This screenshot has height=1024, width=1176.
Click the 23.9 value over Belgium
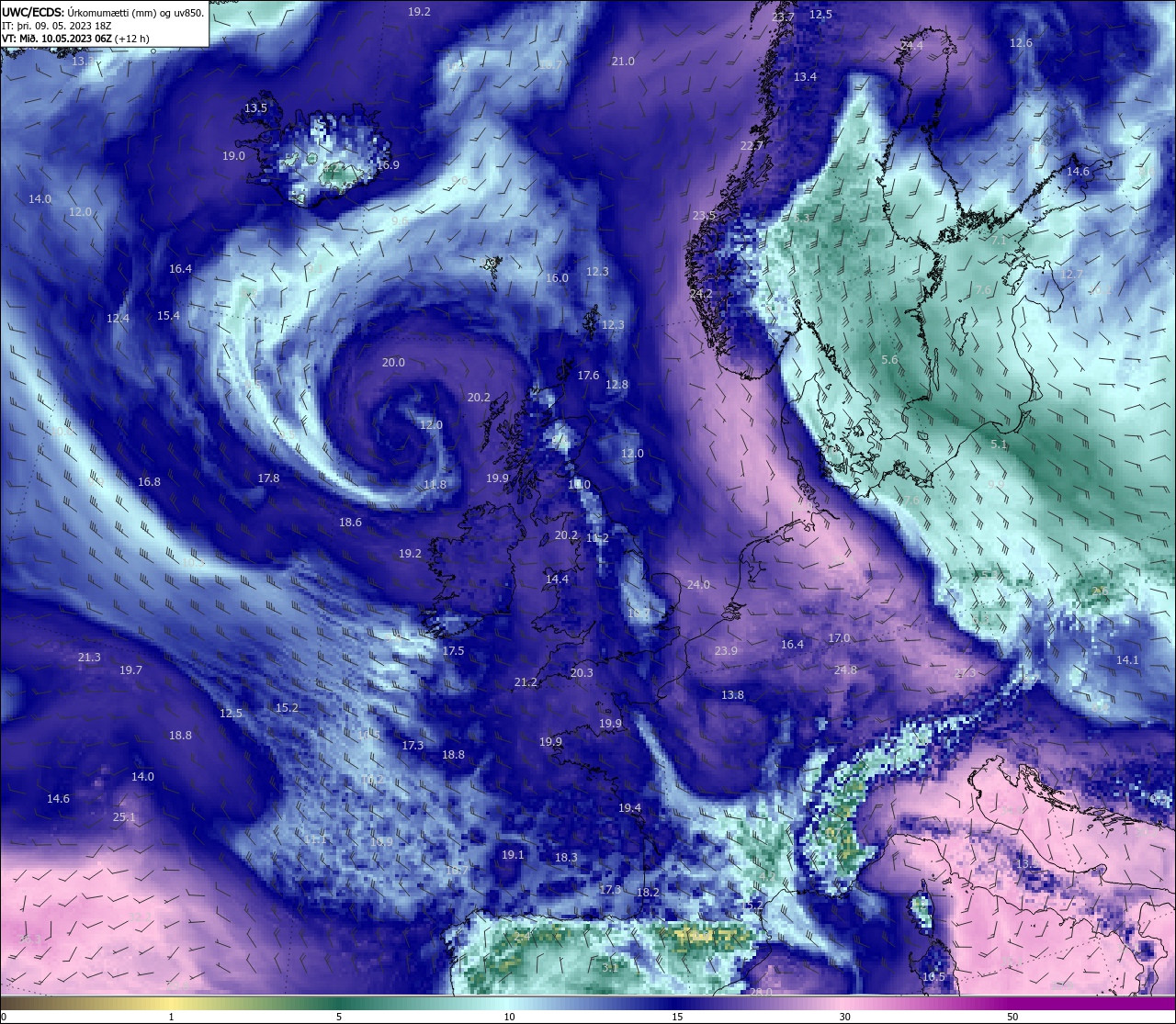click(x=726, y=651)
